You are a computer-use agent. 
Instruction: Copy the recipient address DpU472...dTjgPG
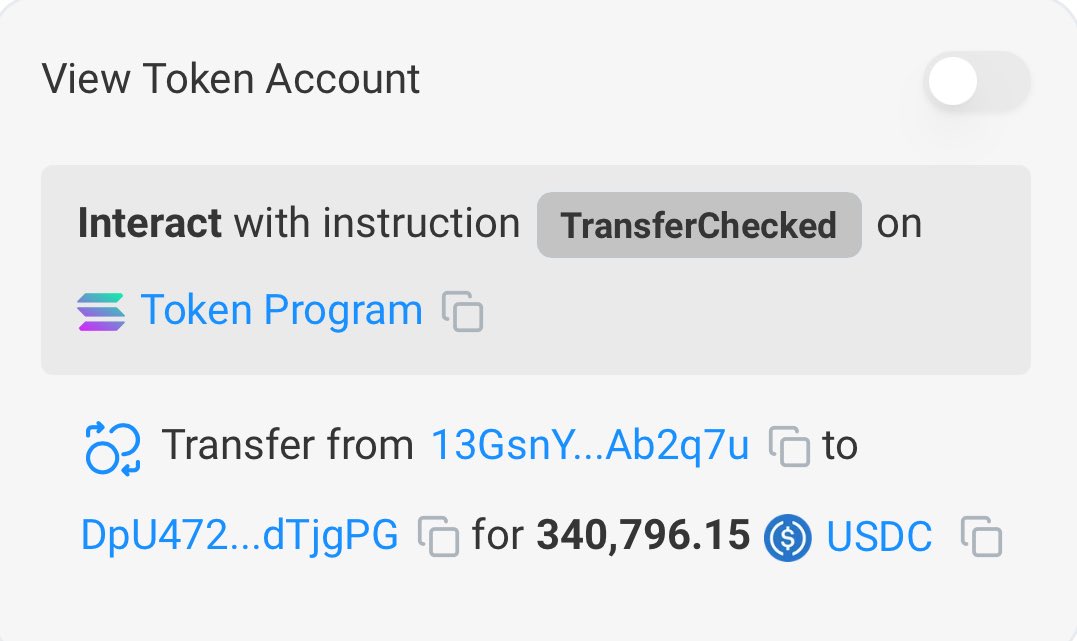[438, 536]
